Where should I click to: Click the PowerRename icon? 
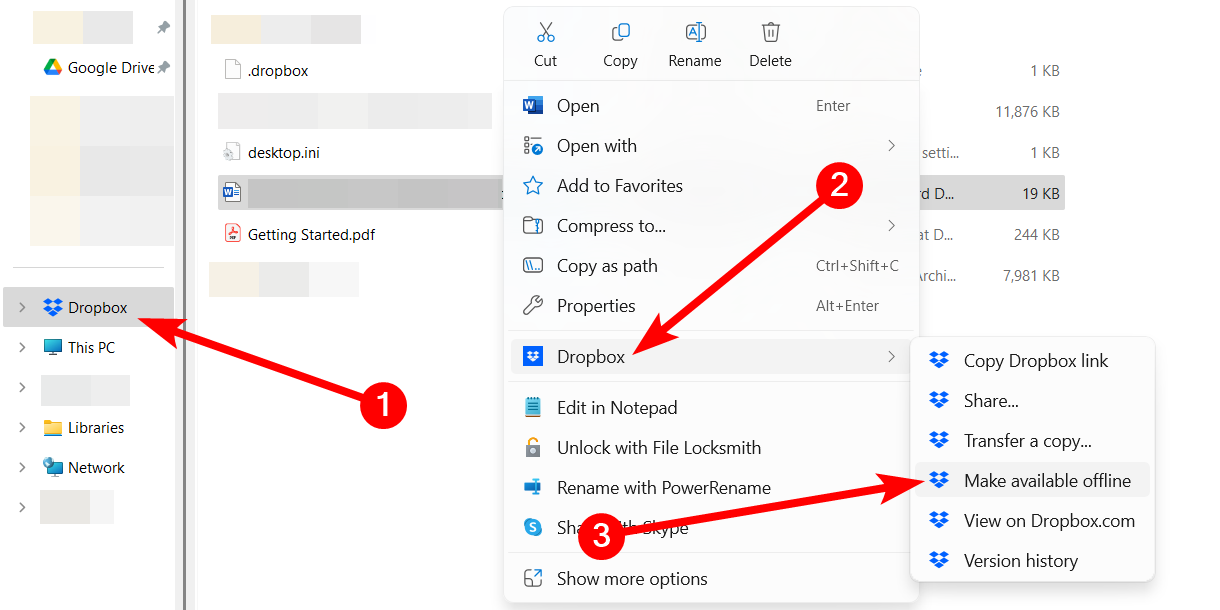(533, 488)
